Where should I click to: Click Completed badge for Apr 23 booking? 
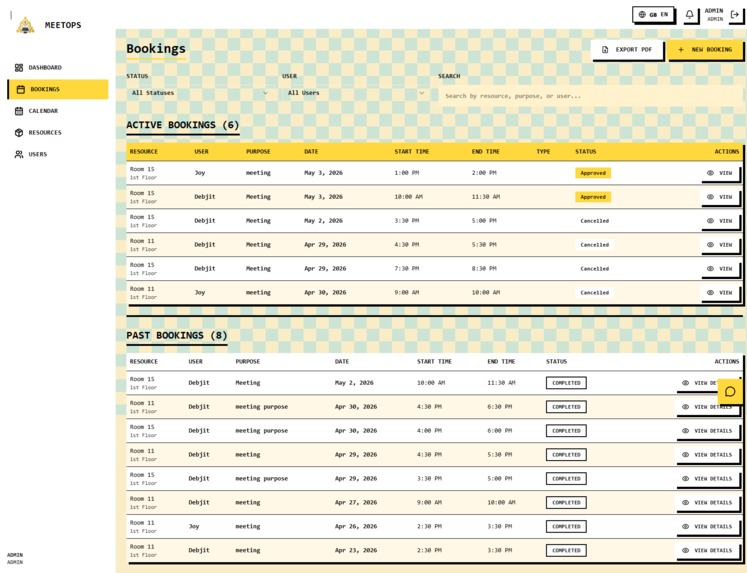click(566, 550)
